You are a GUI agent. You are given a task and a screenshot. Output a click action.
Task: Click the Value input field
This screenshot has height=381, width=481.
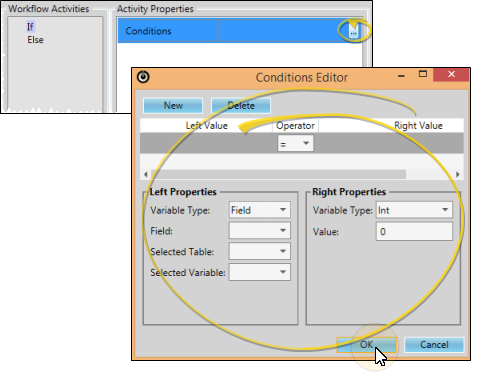[414, 232]
